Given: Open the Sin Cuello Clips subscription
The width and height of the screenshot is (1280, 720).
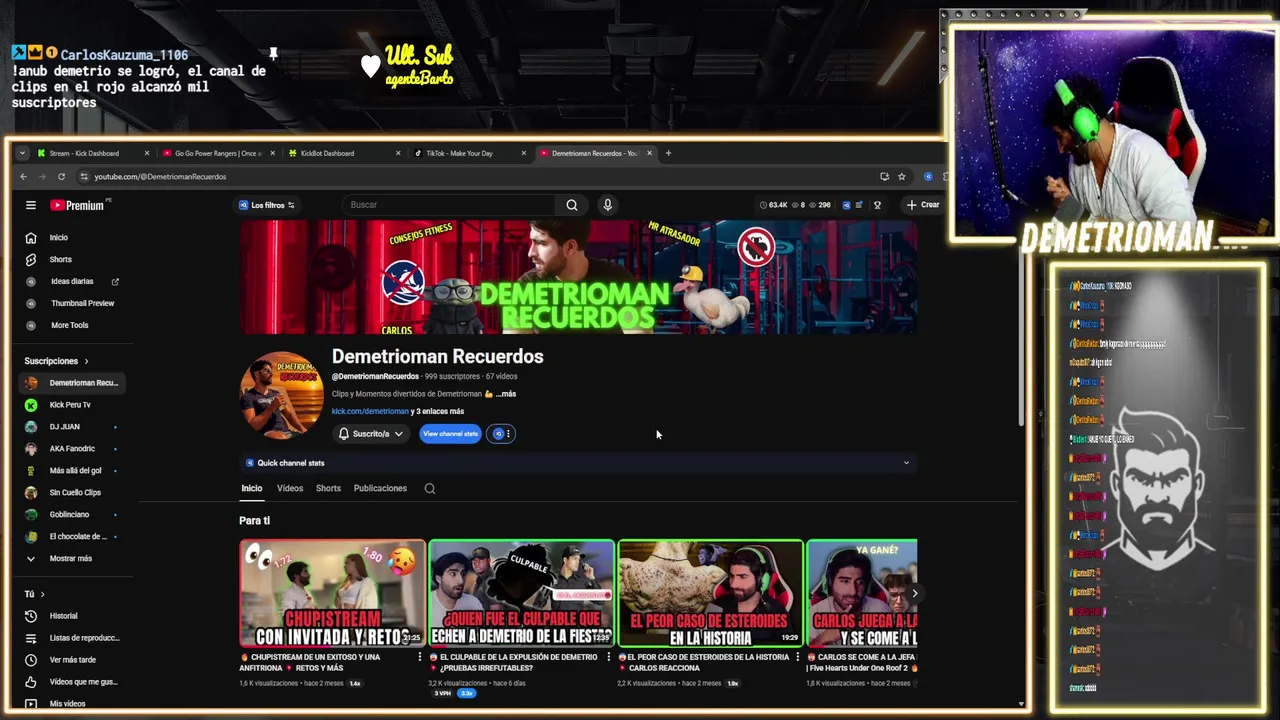Looking at the screenshot, I should coord(70,493).
